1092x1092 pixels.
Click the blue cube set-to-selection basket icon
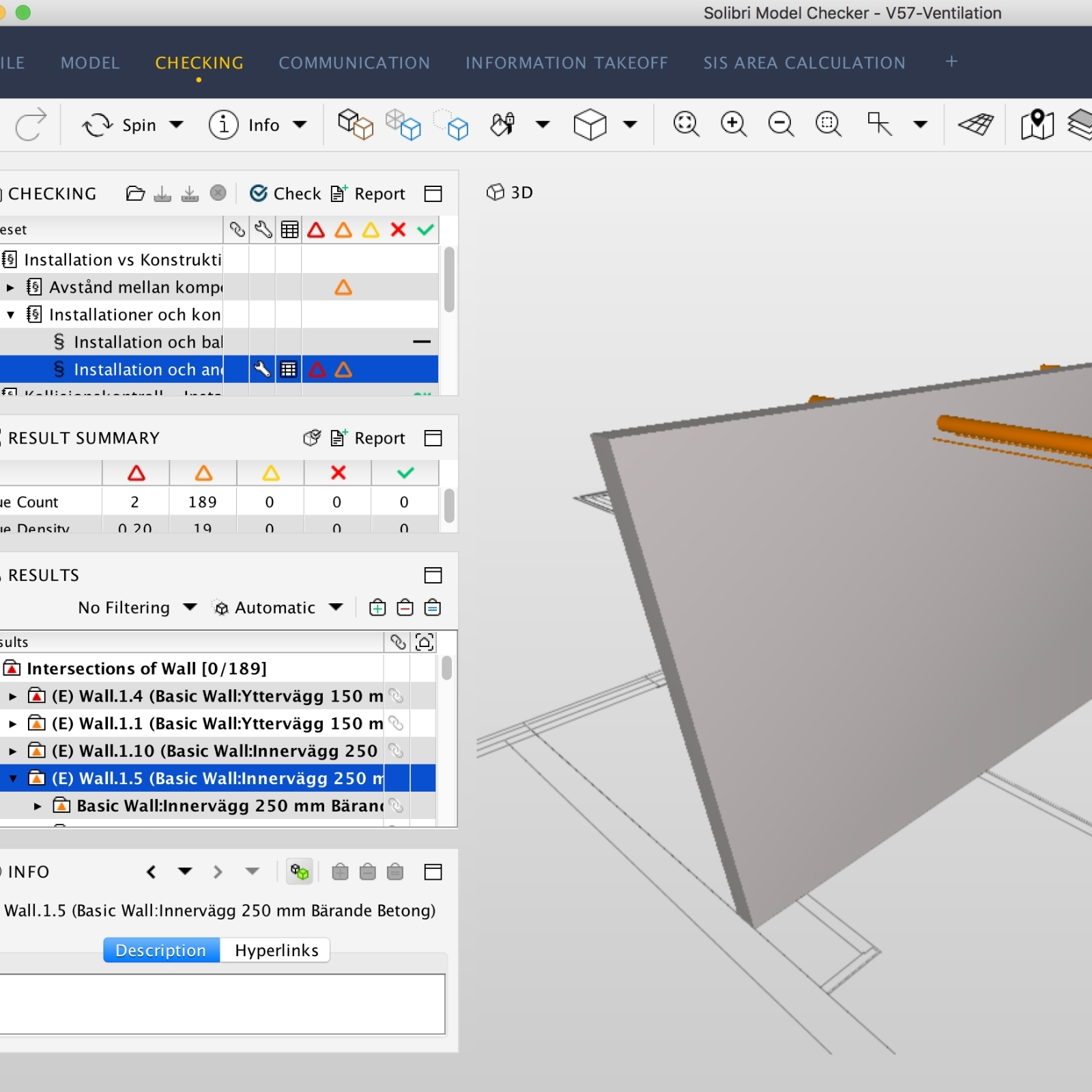click(403, 124)
